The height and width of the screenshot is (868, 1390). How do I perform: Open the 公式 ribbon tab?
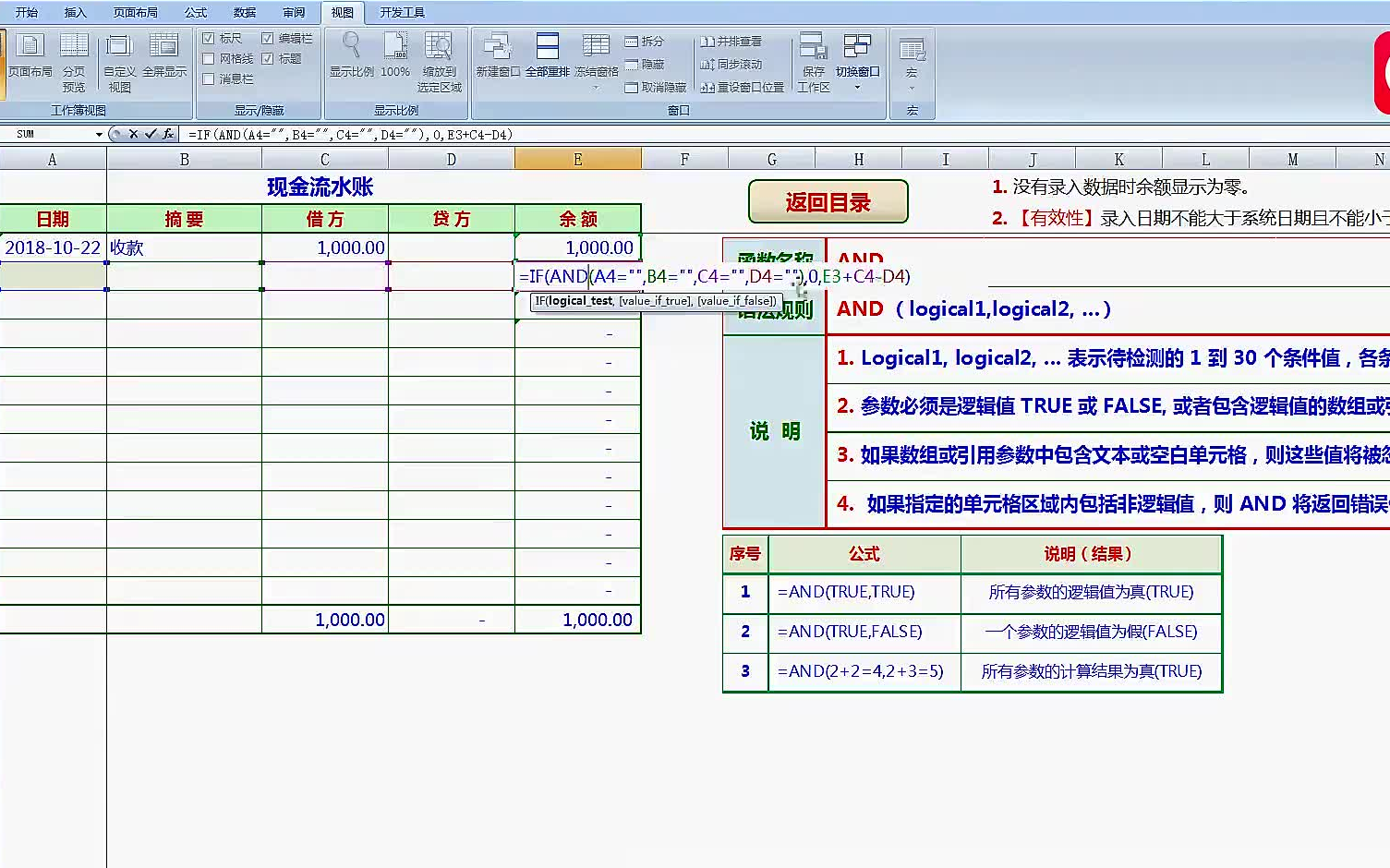pyautogui.click(x=195, y=12)
